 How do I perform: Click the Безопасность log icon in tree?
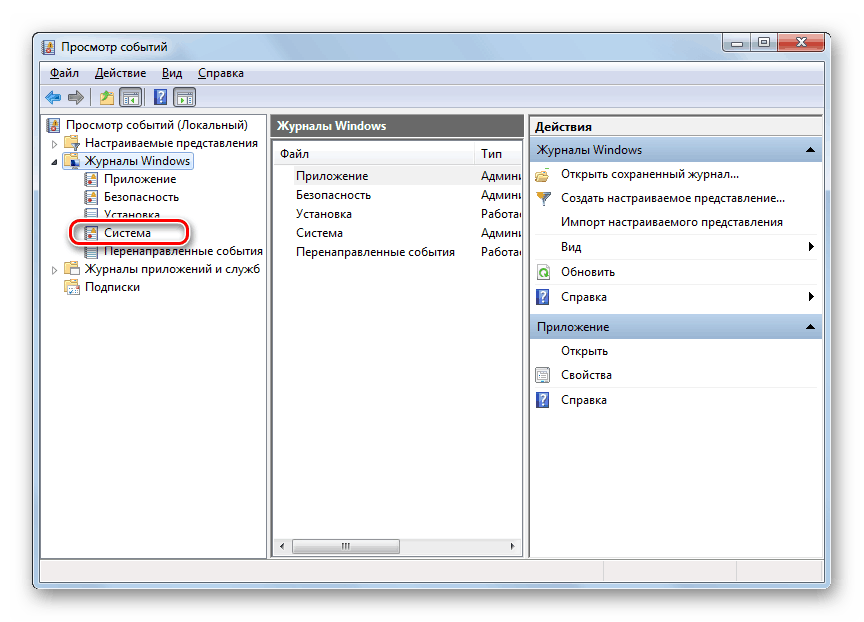91,197
